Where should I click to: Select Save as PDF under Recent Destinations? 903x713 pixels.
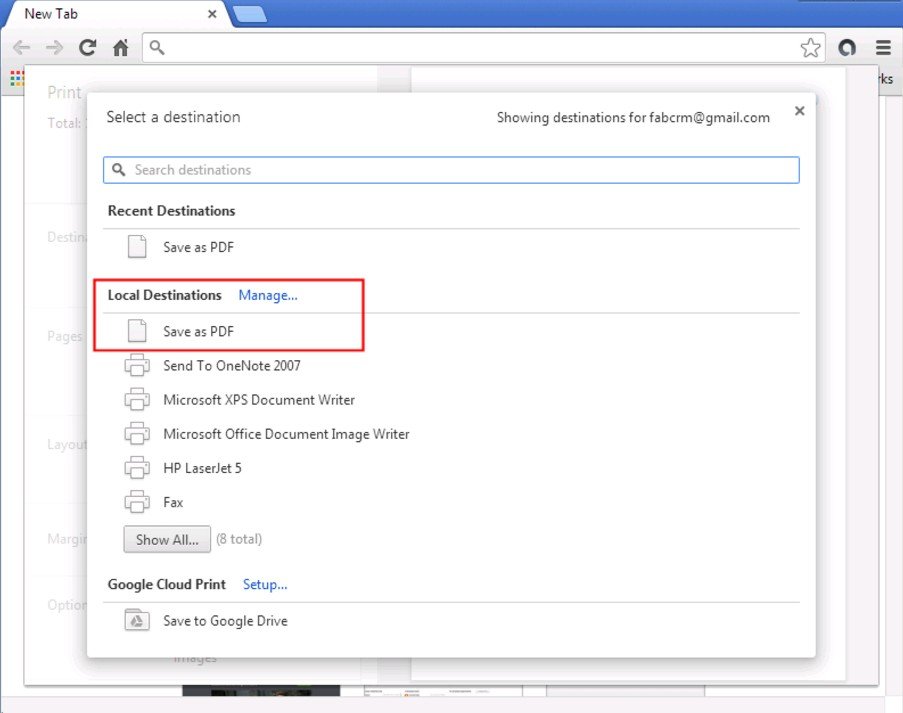(x=452, y=246)
